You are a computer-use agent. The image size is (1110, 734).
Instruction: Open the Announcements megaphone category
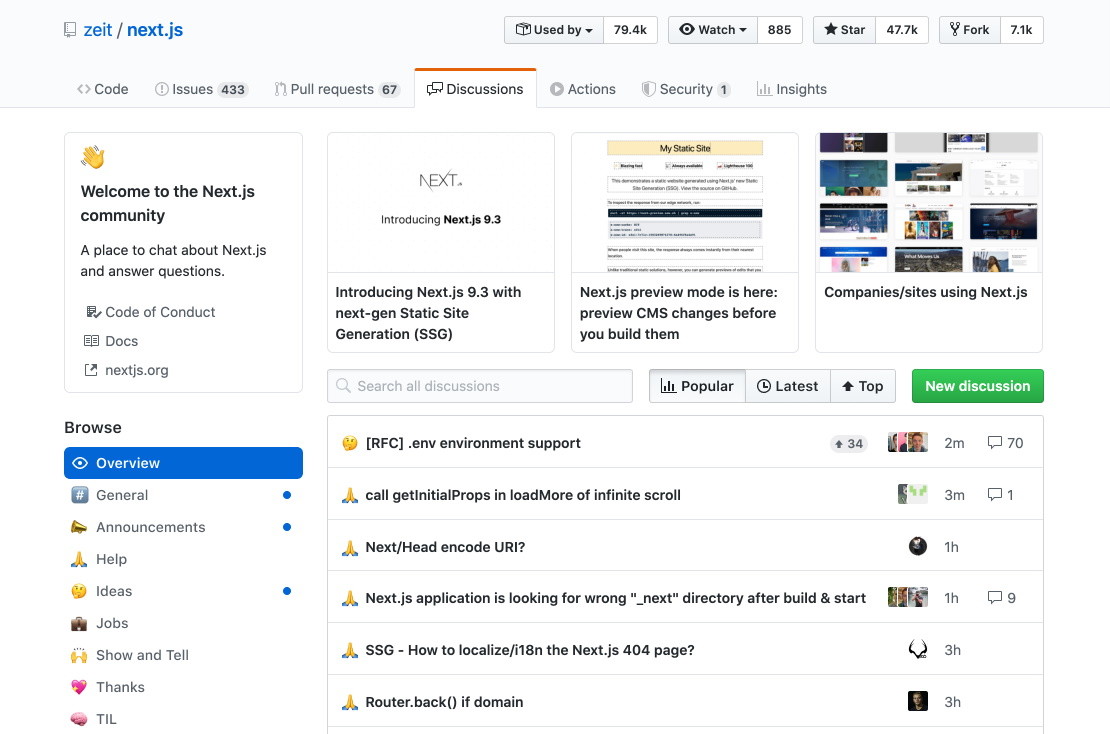coord(80,527)
